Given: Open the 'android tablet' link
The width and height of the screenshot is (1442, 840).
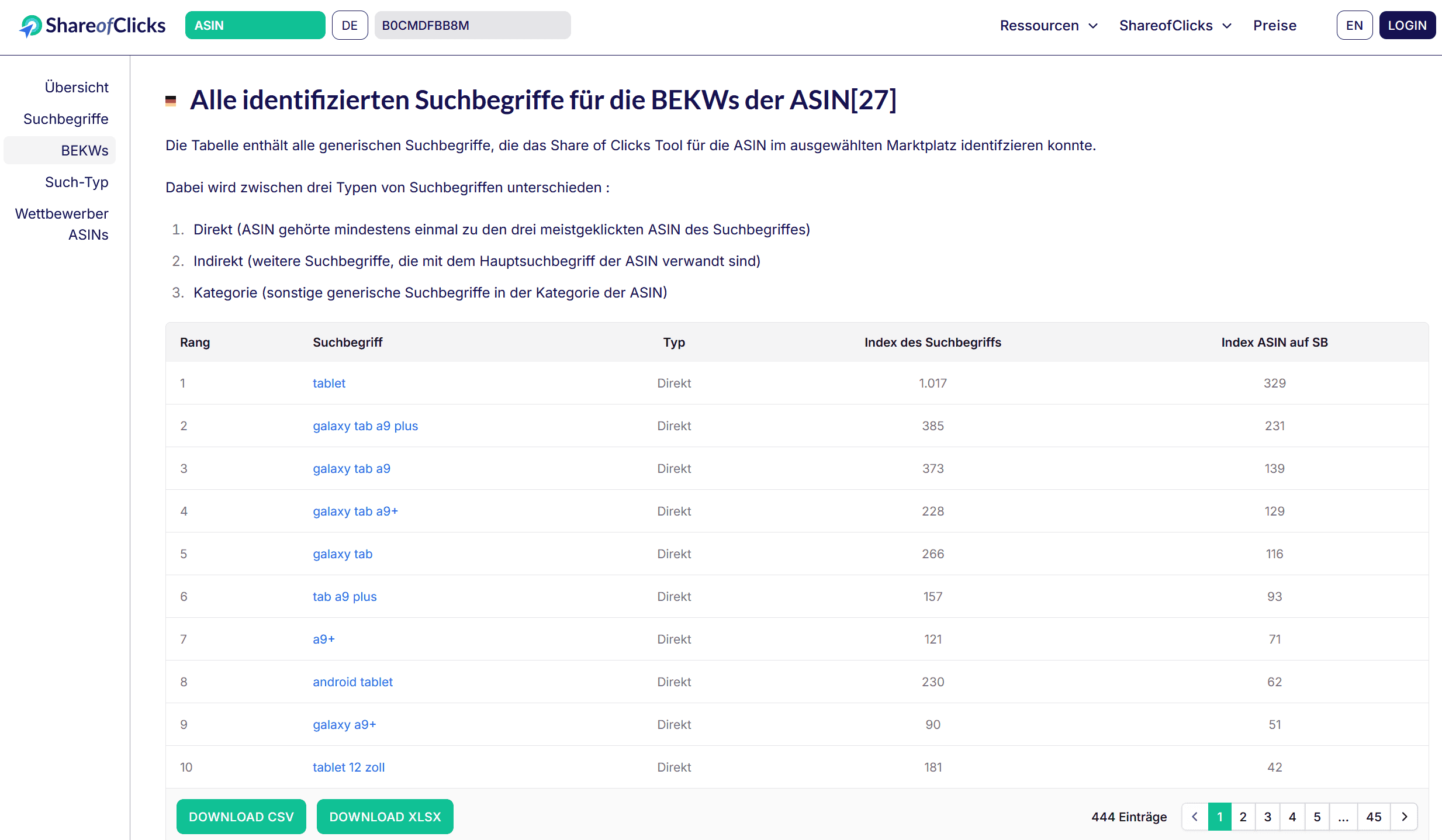Looking at the screenshot, I should (x=352, y=682).
